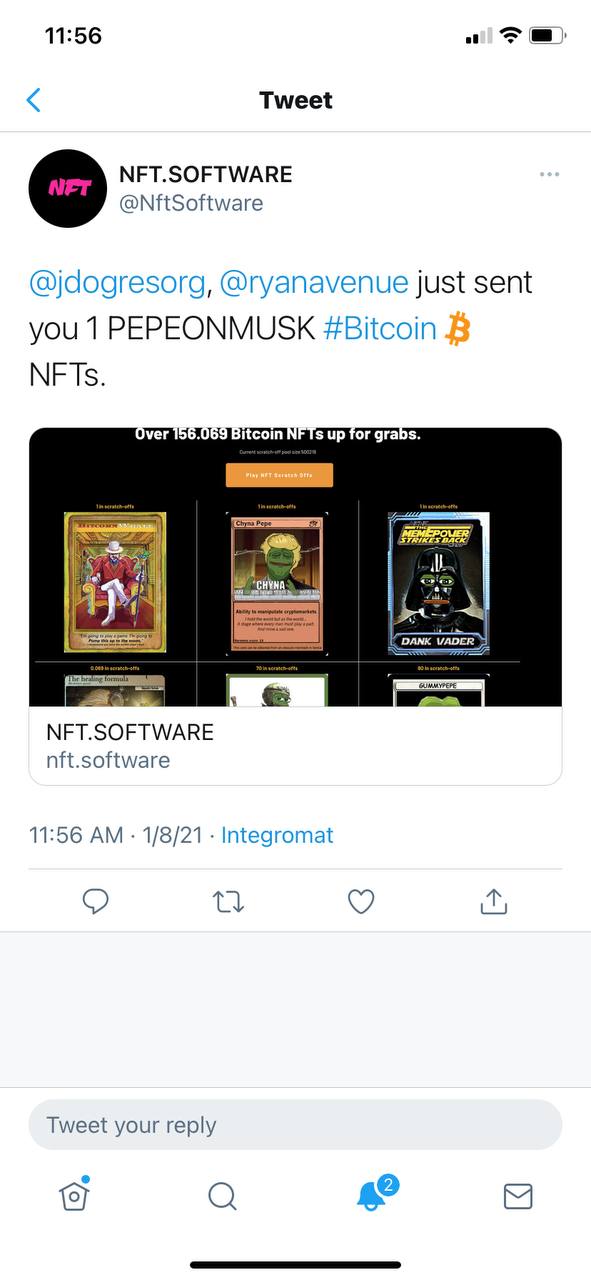Open the nft.software link card footer

click(x=295, y=746)
